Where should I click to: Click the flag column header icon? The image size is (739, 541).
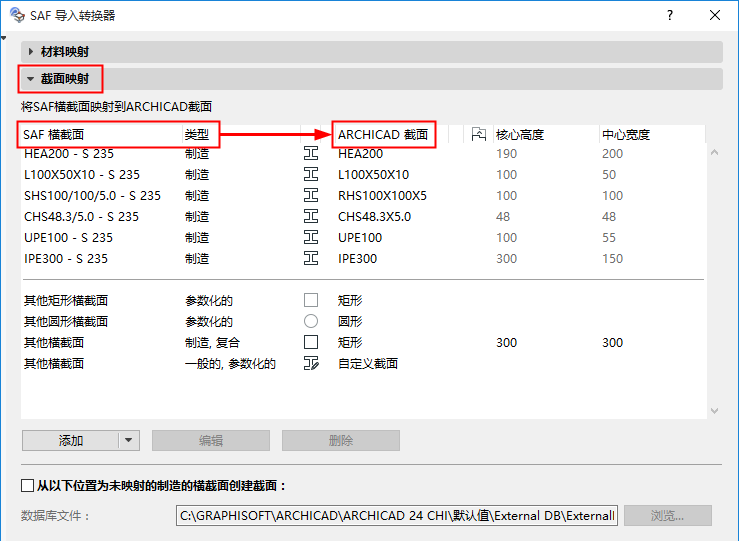(x=478, y=134)
